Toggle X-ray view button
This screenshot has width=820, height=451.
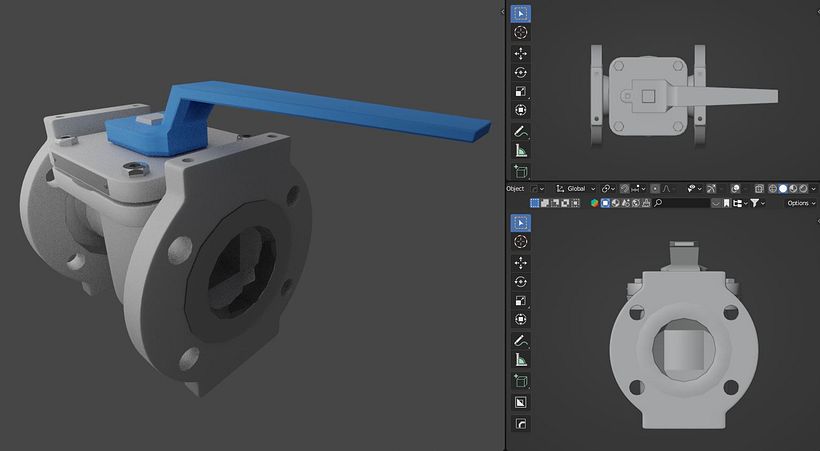(x=759, y=188)
